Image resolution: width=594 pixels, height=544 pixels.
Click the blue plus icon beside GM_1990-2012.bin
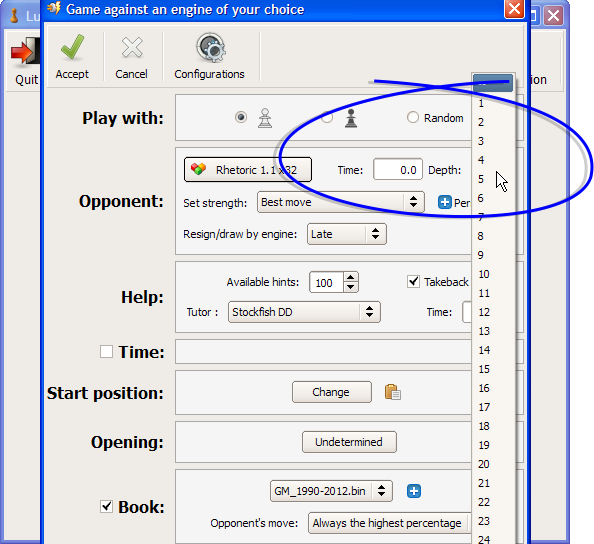[x=414, y=491]
